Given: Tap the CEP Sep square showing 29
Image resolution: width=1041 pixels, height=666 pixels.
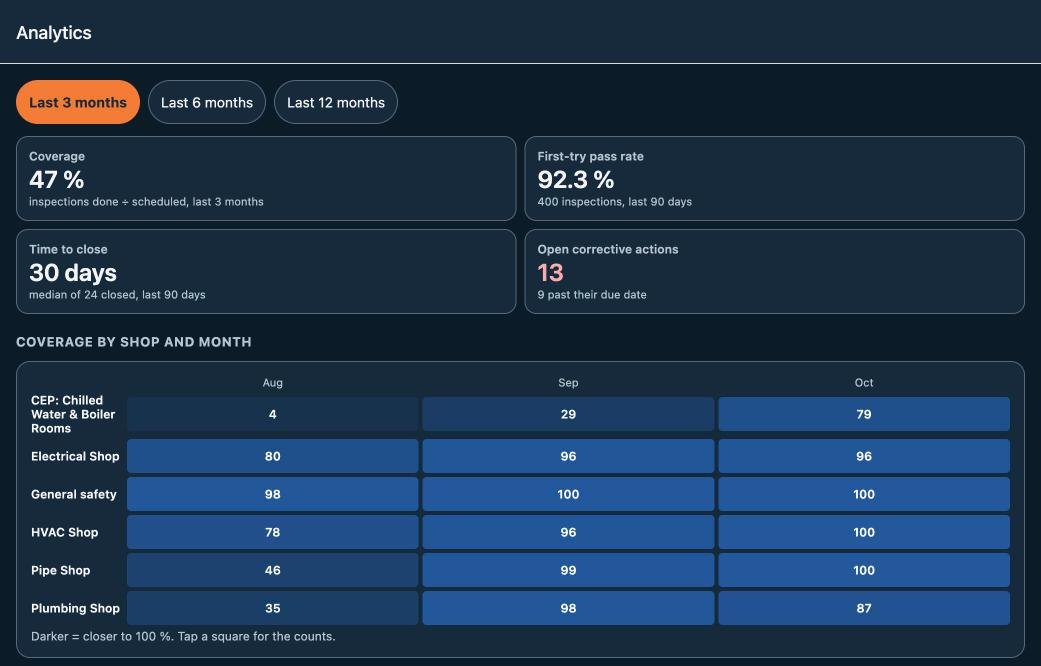Looking at the screenshot, I should coord(568,414).
